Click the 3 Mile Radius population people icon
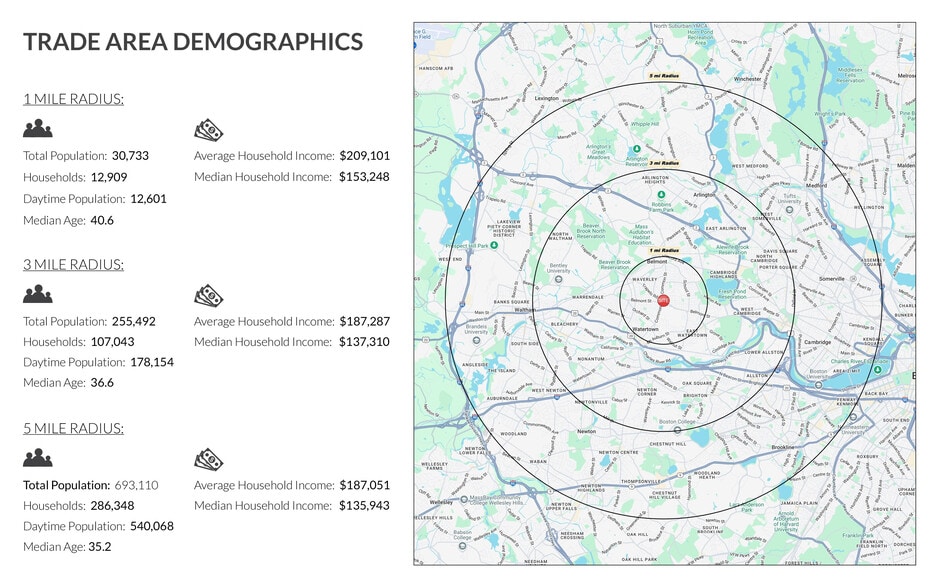939x588 pixels. click(x=38, y=294)
